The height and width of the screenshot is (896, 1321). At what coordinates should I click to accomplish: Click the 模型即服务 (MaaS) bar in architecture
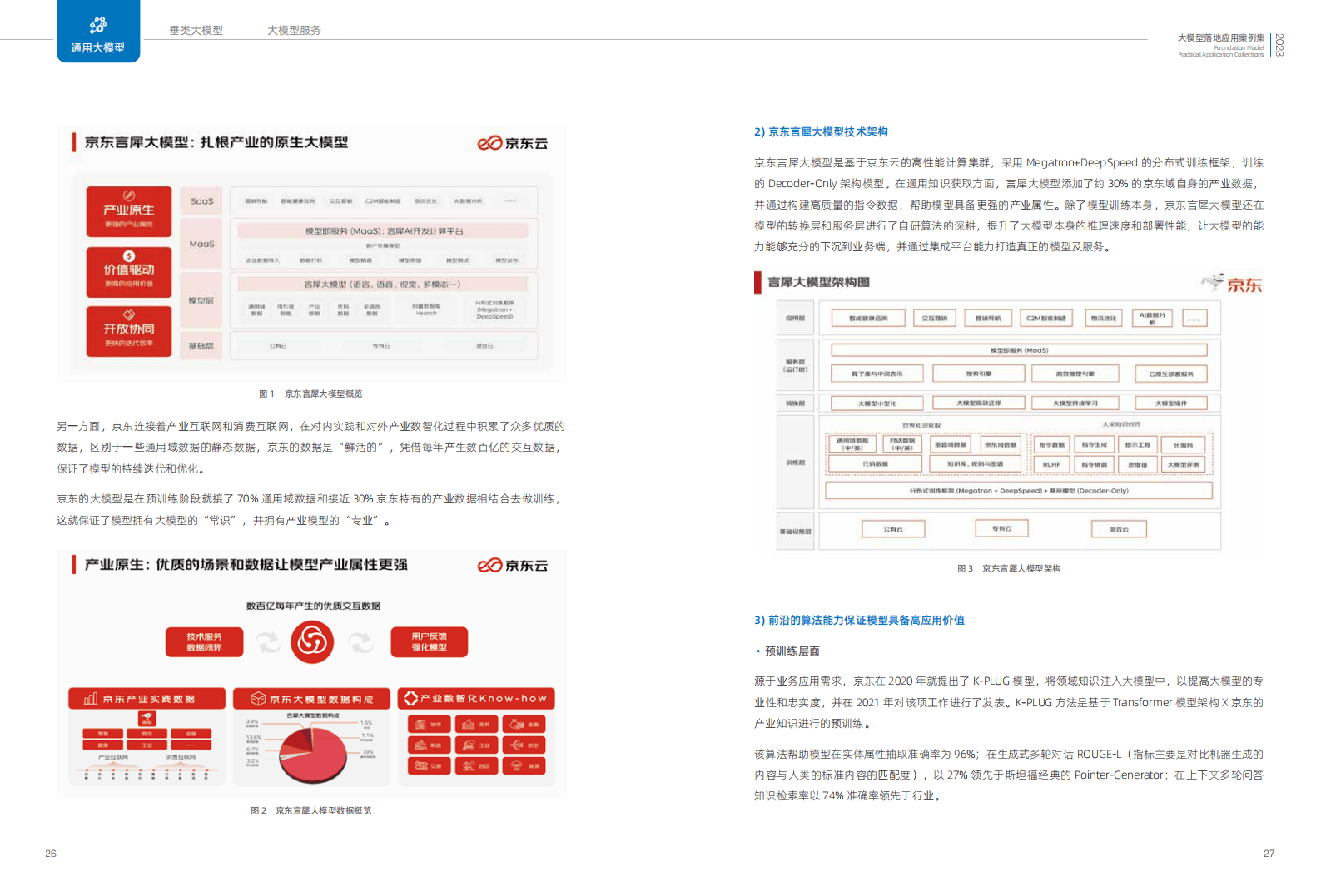point(1019,350)
